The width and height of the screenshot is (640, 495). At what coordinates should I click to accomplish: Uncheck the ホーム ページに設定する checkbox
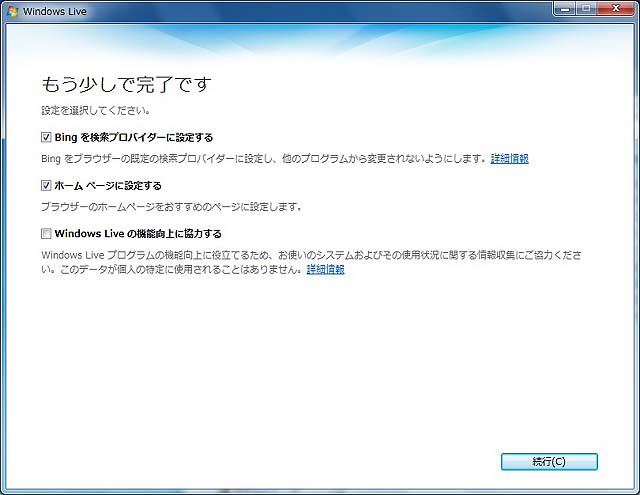tap(46, 185)
